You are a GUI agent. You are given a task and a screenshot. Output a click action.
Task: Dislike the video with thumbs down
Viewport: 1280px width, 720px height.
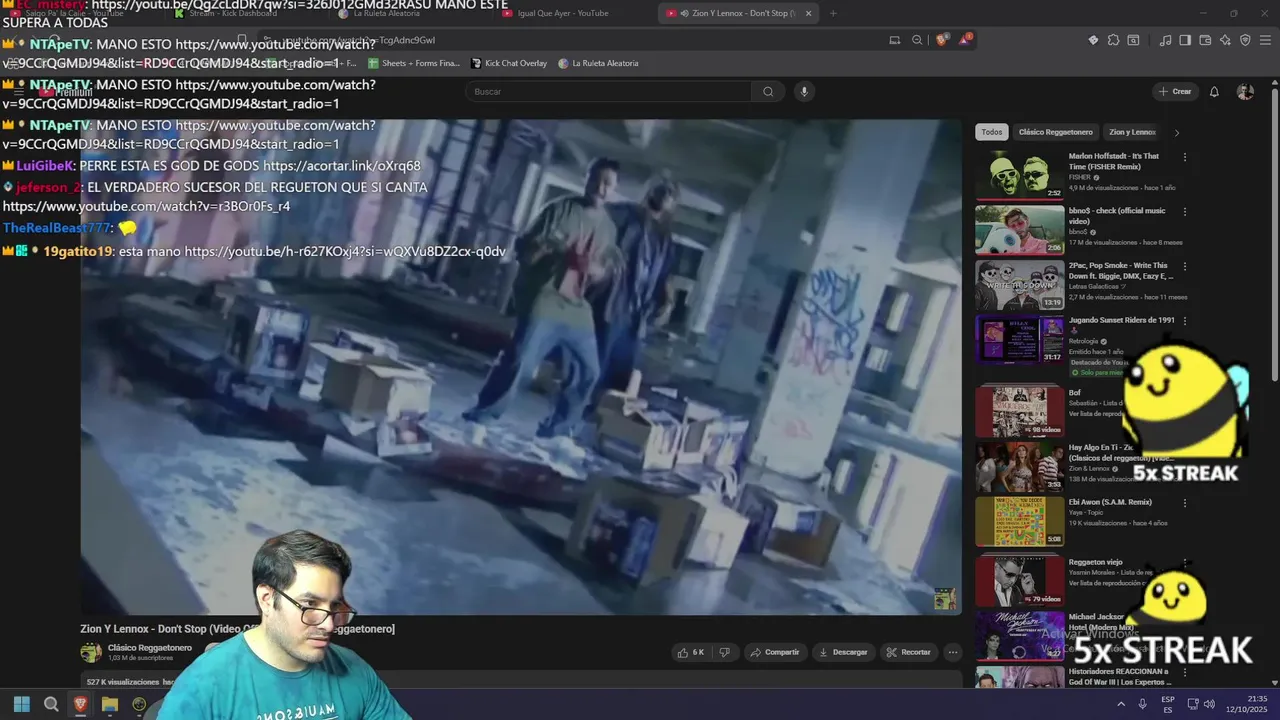(725, 652)
